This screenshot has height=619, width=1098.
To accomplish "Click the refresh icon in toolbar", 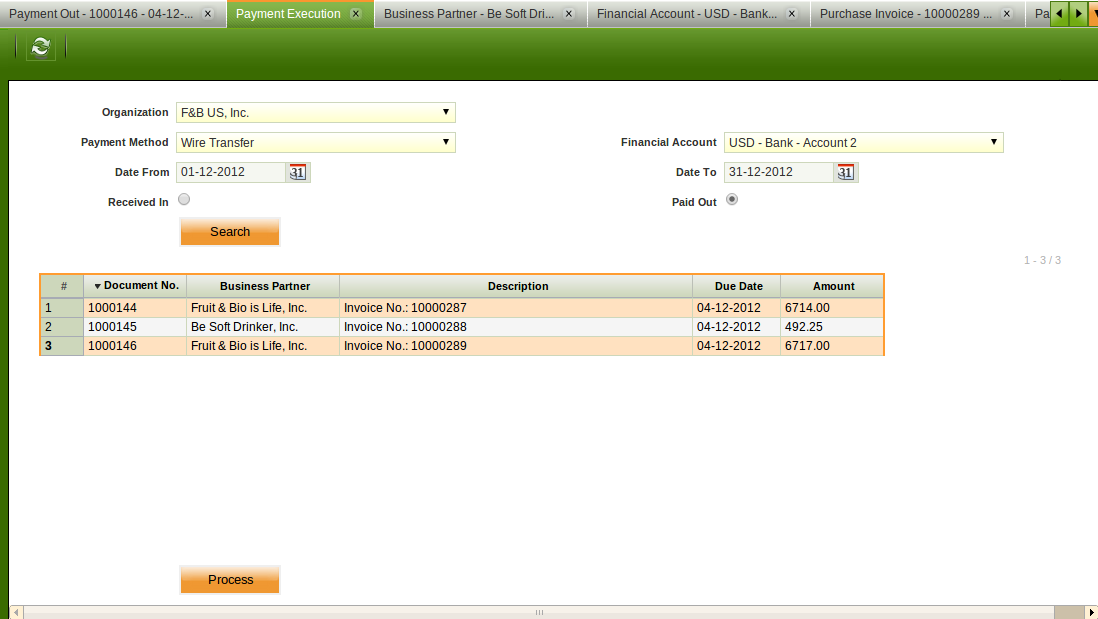I will [41, 47].
